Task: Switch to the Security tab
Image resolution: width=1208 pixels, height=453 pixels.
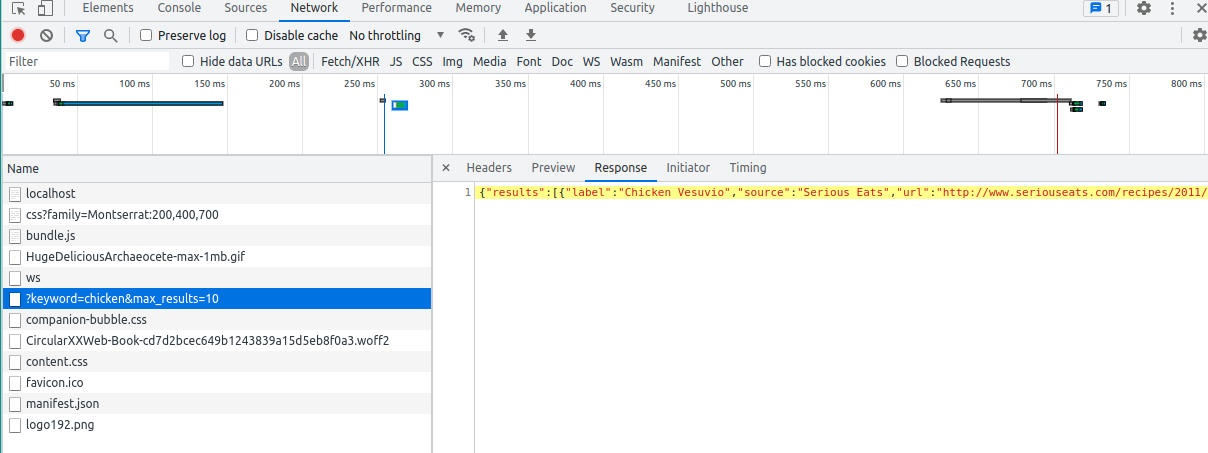Action: pos(632,8)
